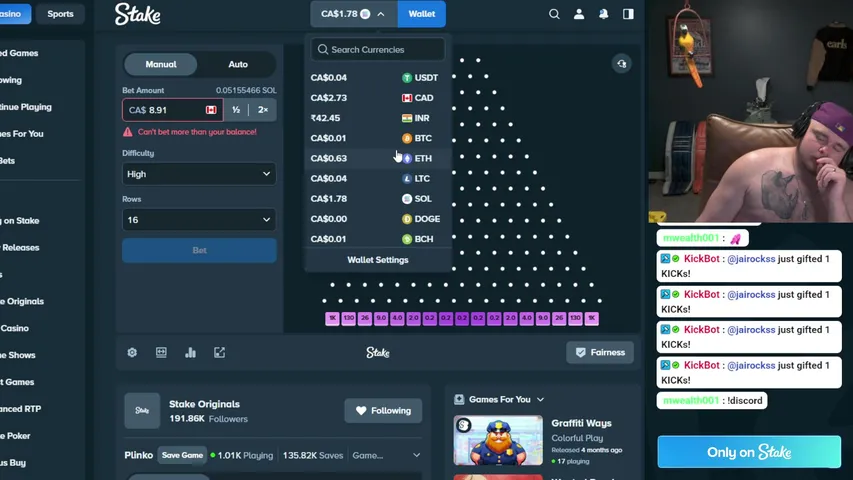Viewport: 853px width, 480px height.
Task: Click the Stake logo in the game footer
Action: [x=378, y=353]
